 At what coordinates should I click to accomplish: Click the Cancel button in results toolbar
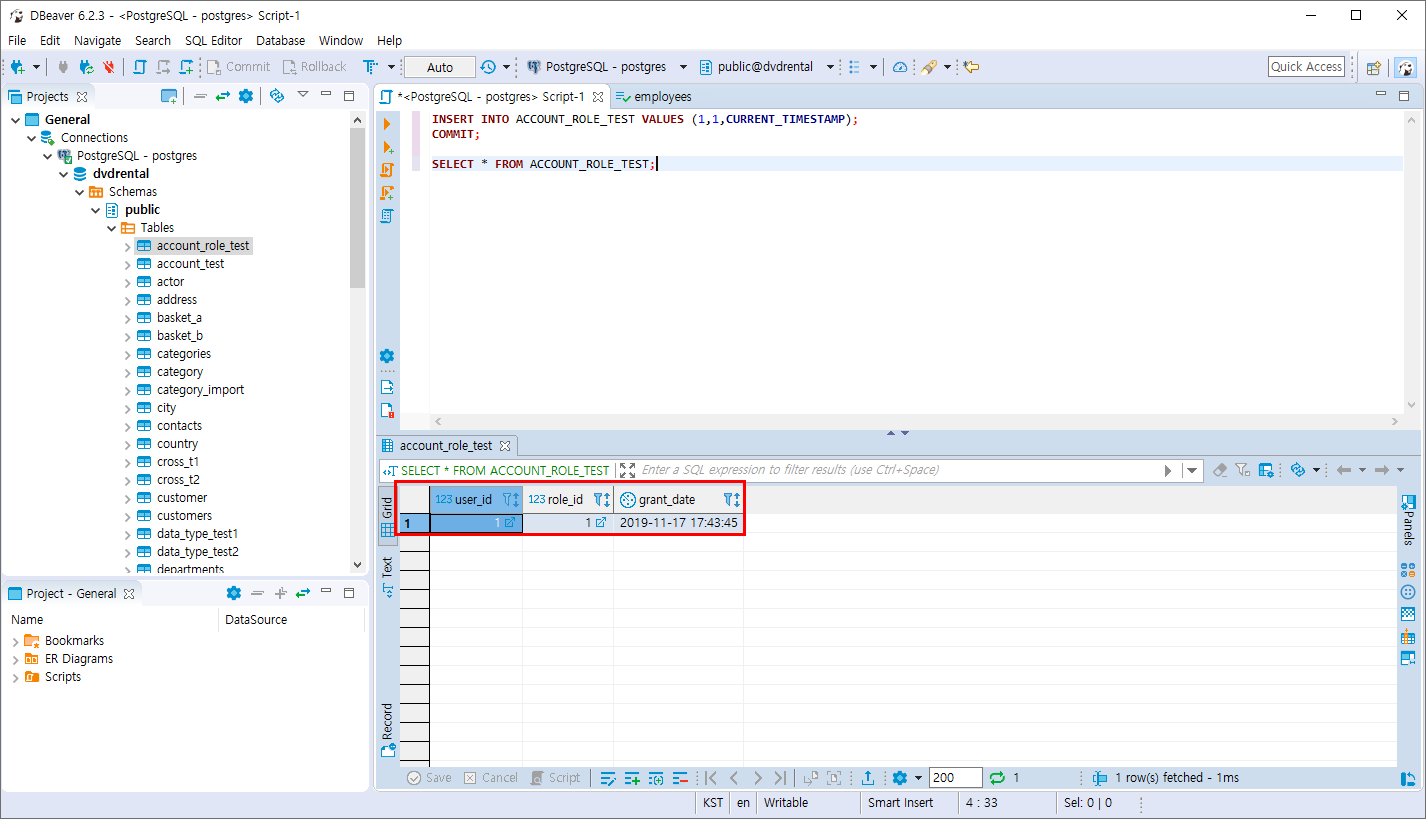tap(490, 778)
